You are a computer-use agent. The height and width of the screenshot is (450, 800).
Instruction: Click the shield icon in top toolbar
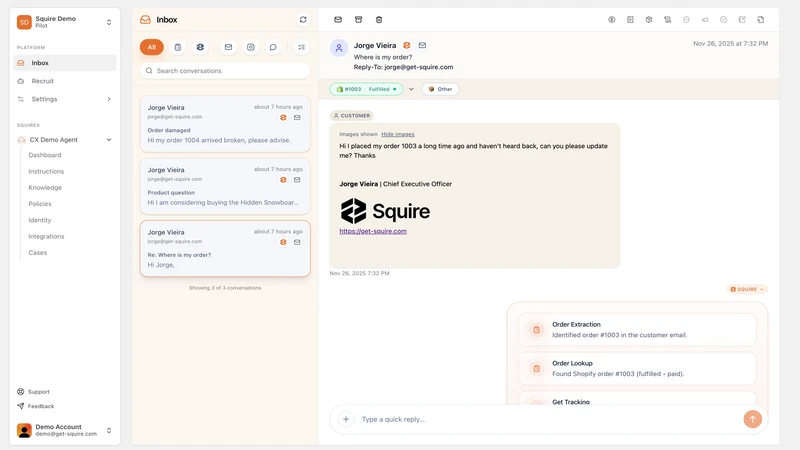(686, 19)
